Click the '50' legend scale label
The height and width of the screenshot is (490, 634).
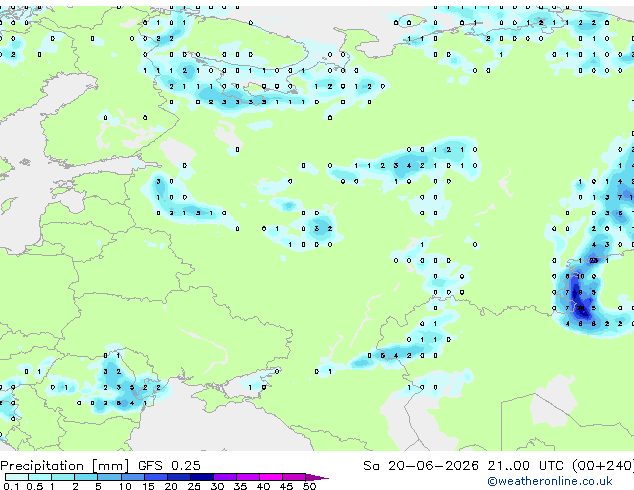pyautogui.click(x=309, y=486)
